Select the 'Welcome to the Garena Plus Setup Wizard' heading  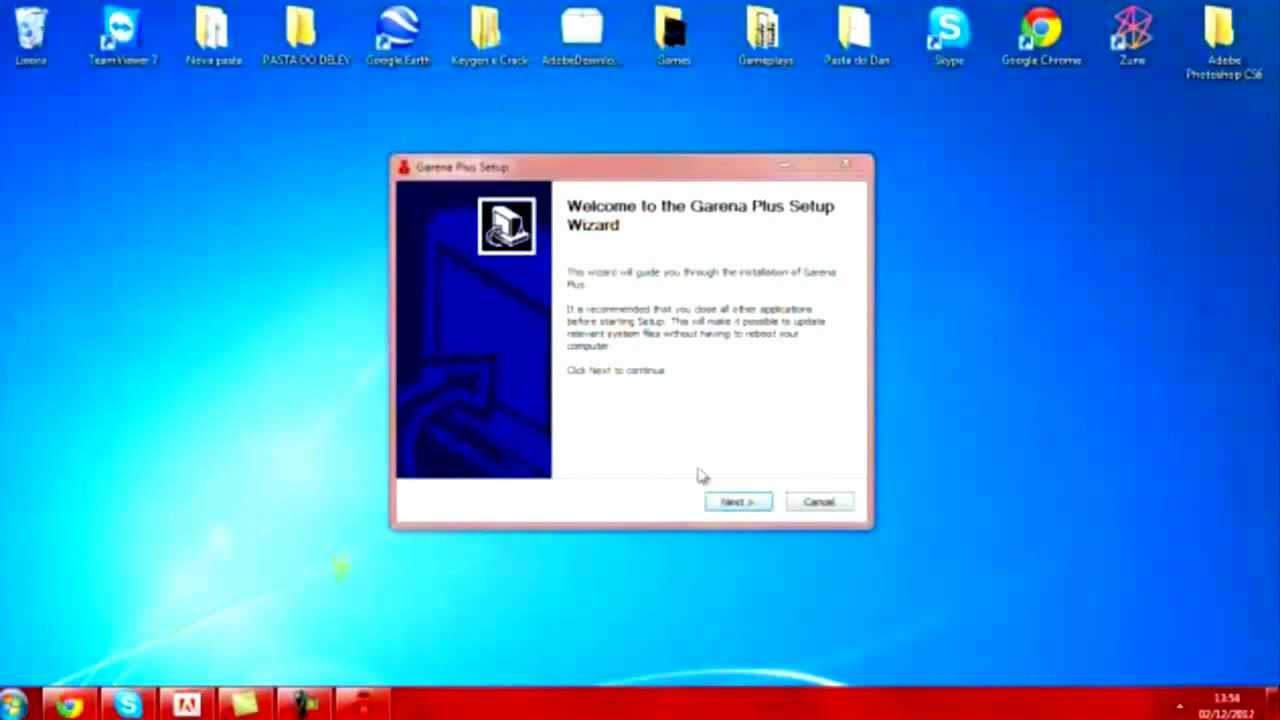700,215
